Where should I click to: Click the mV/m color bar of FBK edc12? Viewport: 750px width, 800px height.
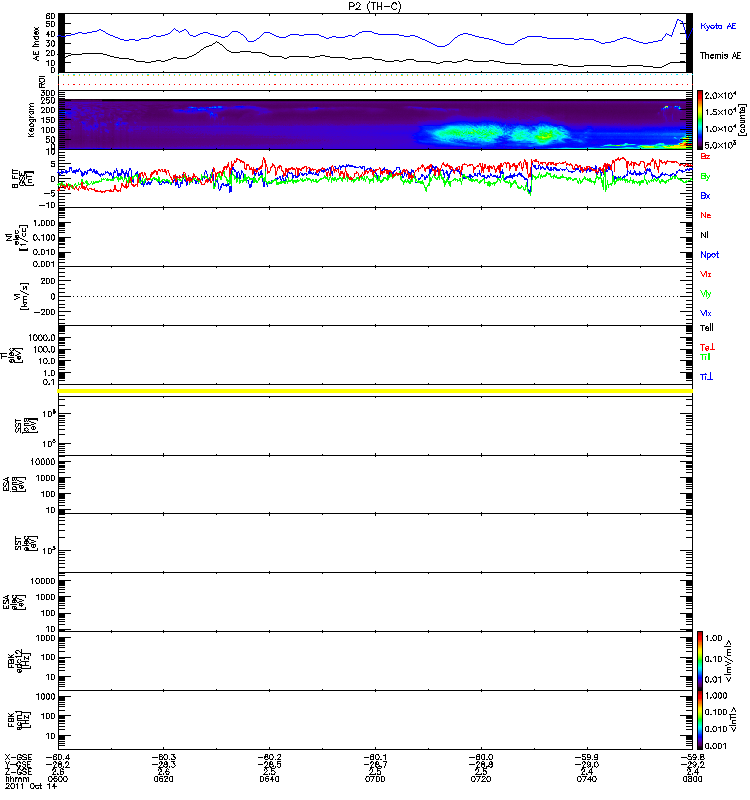click(699, 661)
